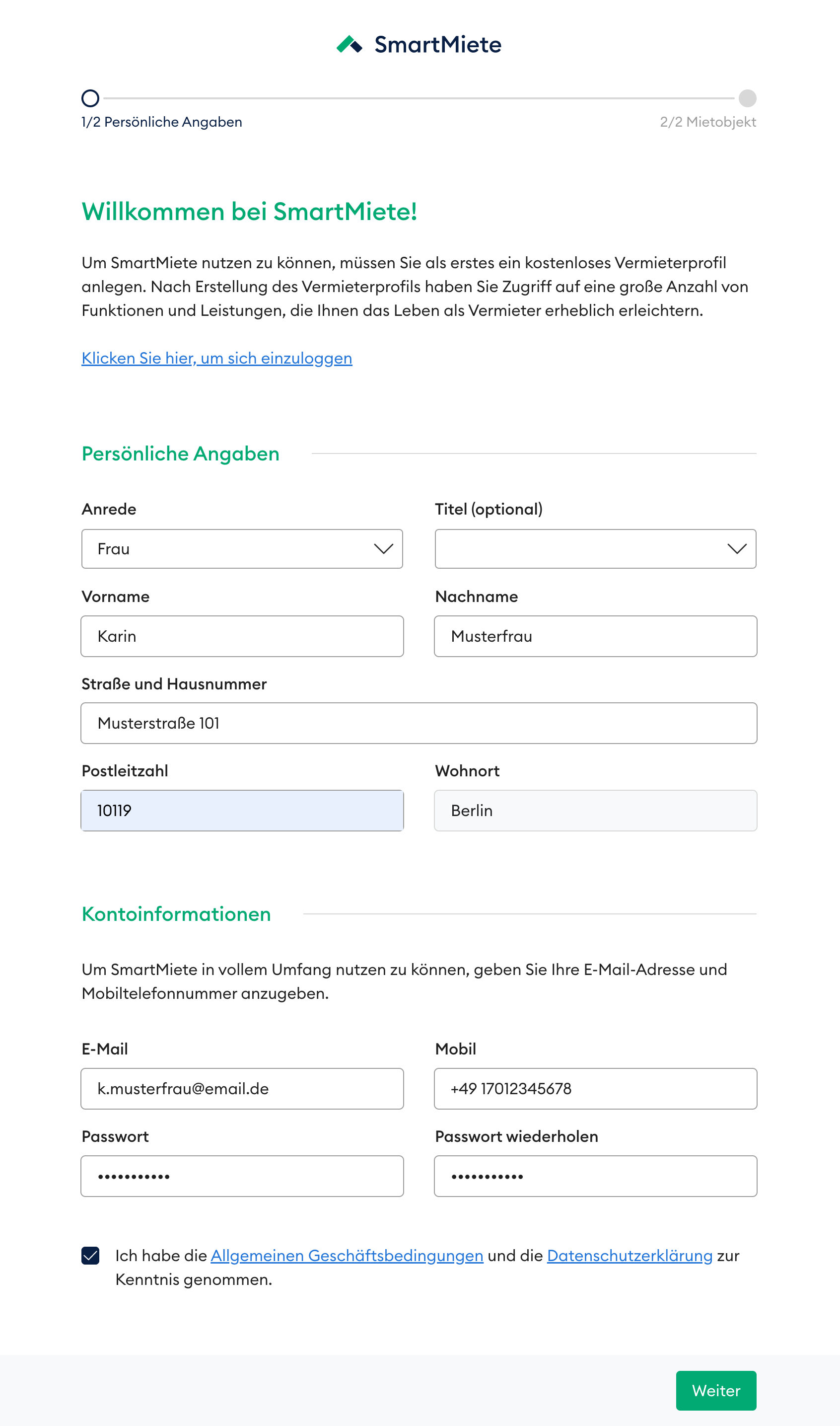The width and height of the screenshot is (840, 1426).
Task: Click the step 2 progress circle
Action: click(748, 98)
